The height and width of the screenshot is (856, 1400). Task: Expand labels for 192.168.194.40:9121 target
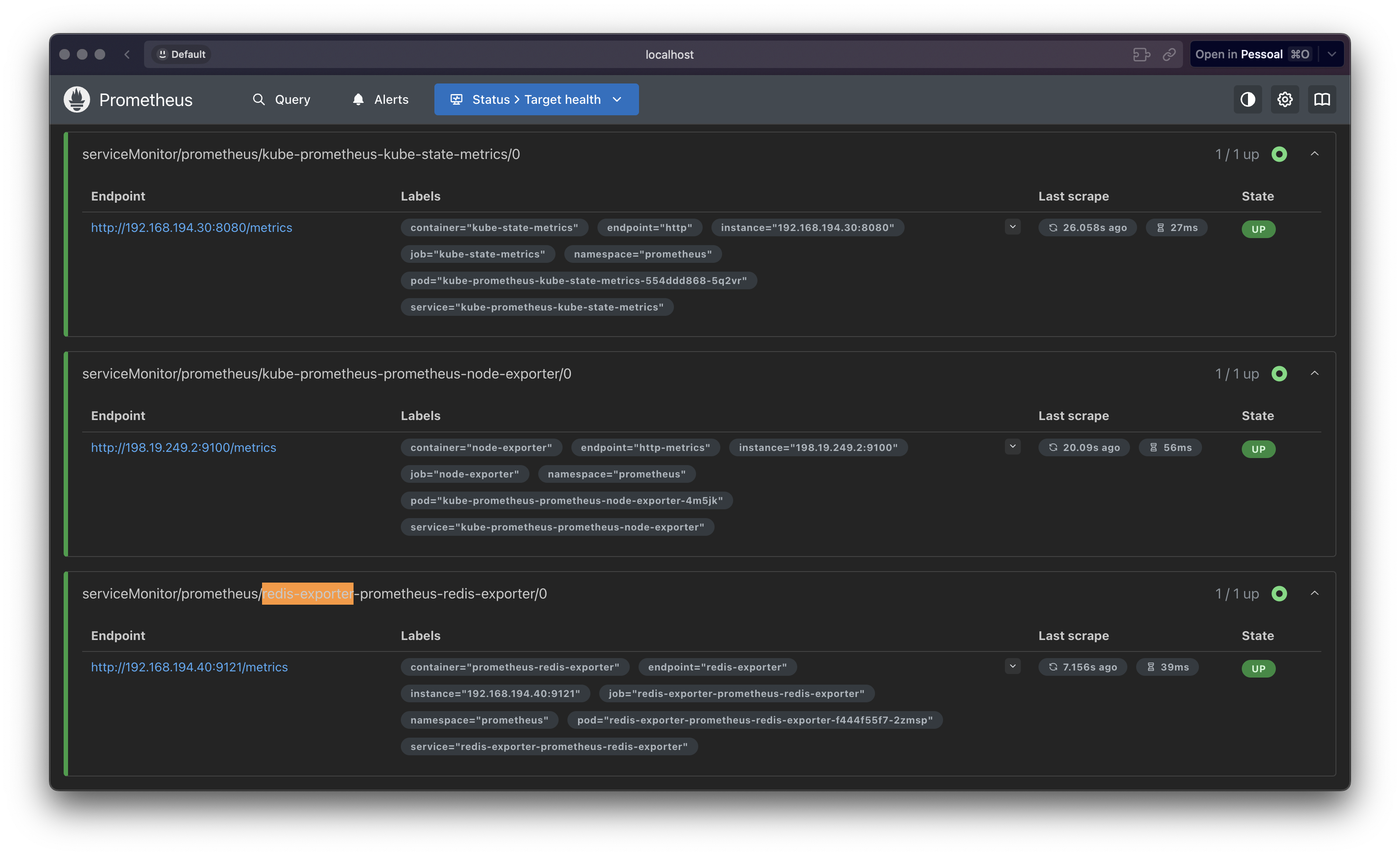pos(1012,666)
